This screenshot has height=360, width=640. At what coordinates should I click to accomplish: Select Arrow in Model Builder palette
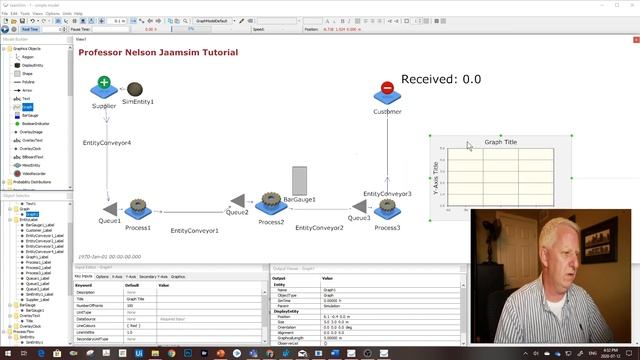tap(27, 90)
